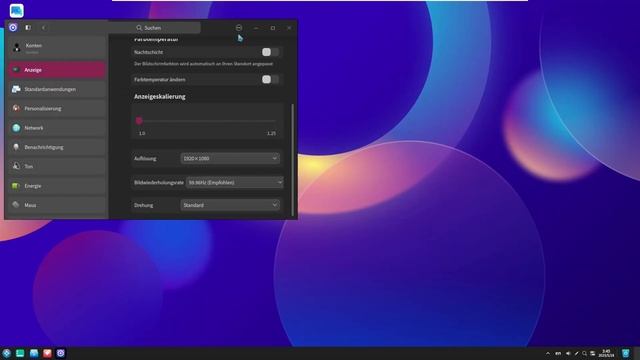The width and height of the screenshot is (640, 360).
Task: Open Personalisierung settings
Action: [x=57, y=109]
